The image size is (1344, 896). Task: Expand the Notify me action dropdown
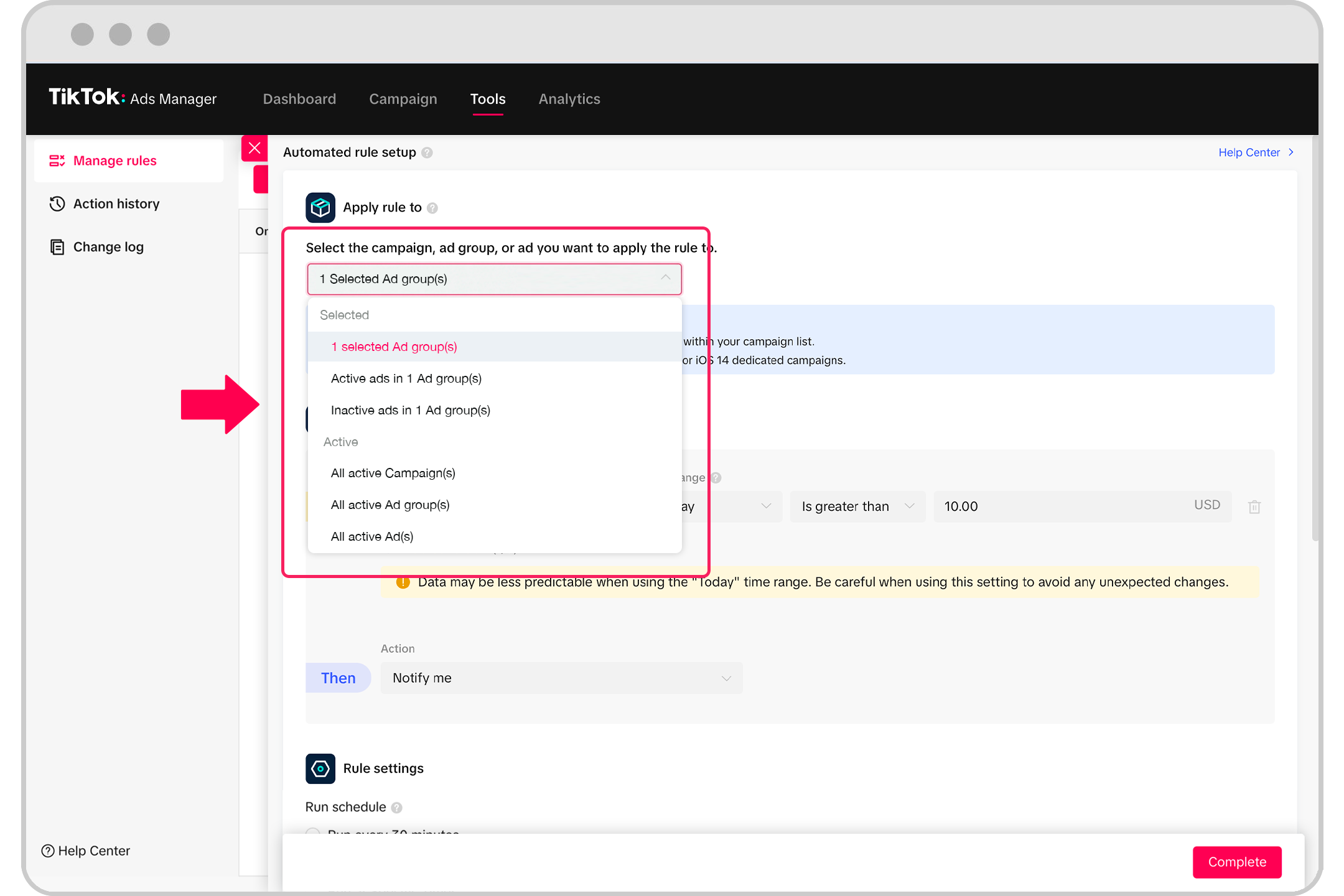(x=561, y=678)
